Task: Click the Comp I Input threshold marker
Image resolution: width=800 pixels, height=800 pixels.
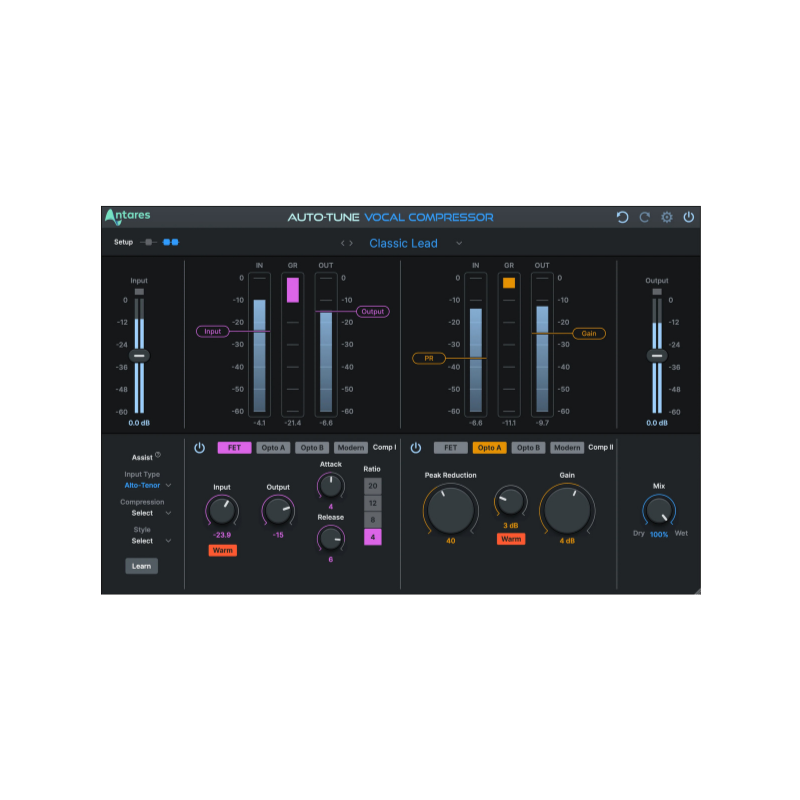Action: click(213, 332)
